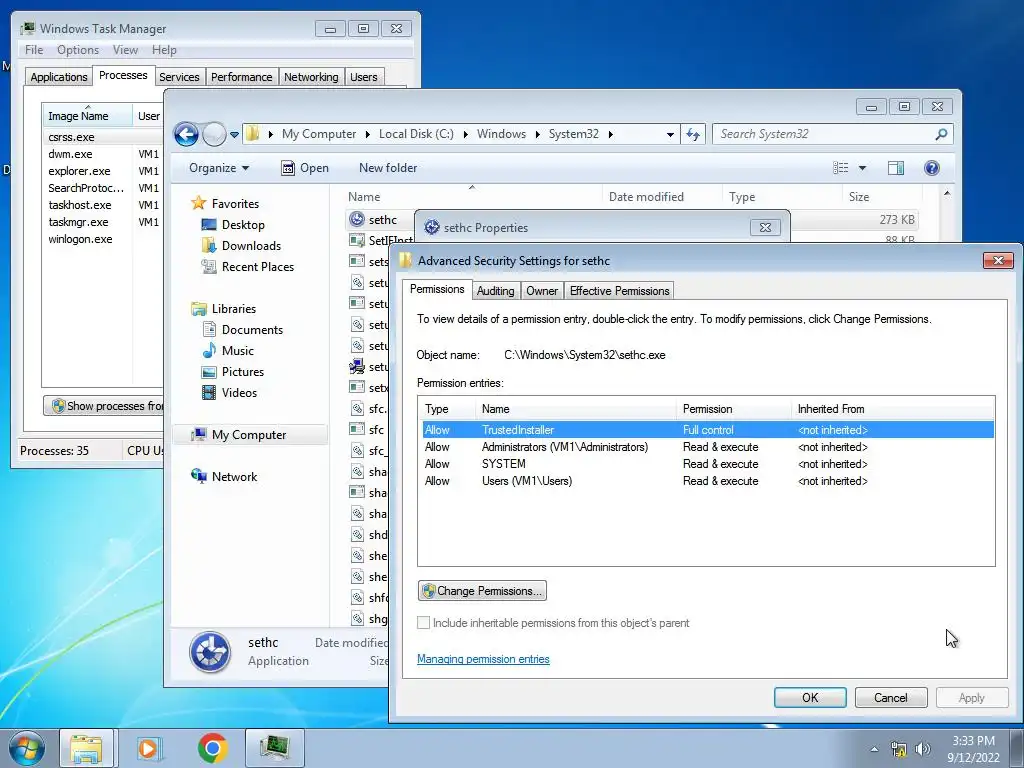
Task: Click New folder in Explorer toolbar
Action: pos(388,168)
